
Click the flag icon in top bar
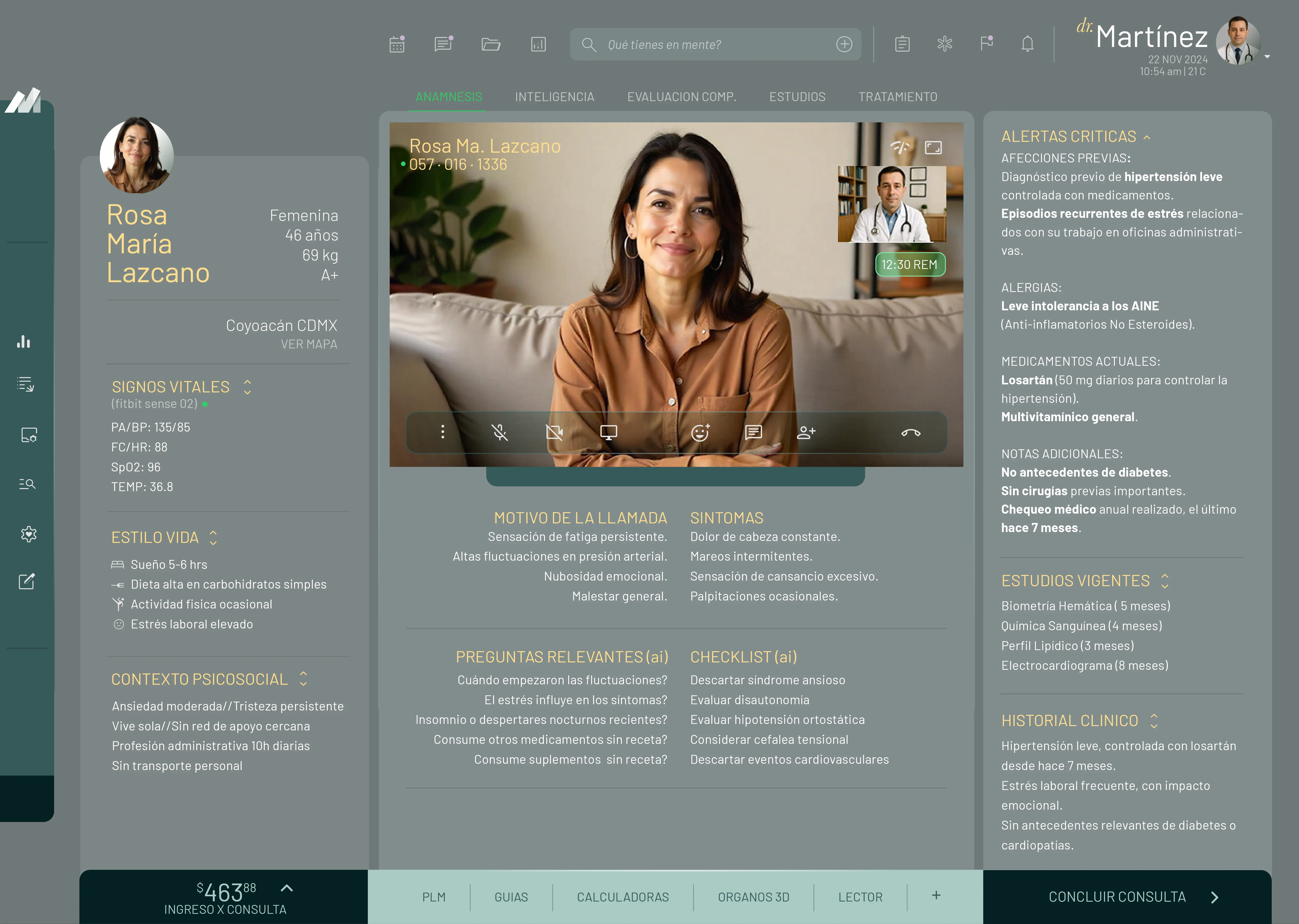[986, 43]
